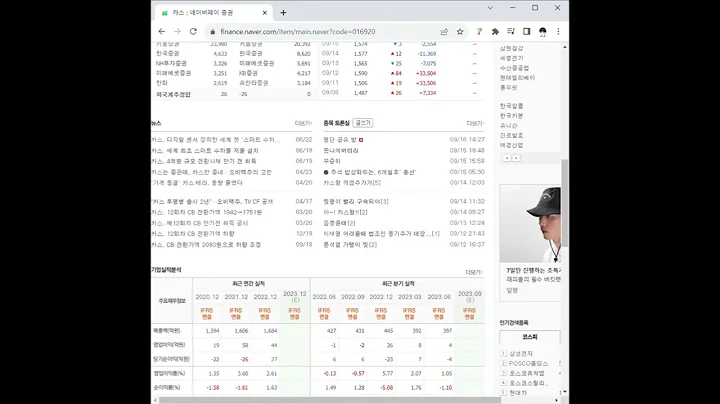Click the scroll-down arrow of vertical scrollbar
The width and height of the screenshot is (720, 404).
[565, 393]
